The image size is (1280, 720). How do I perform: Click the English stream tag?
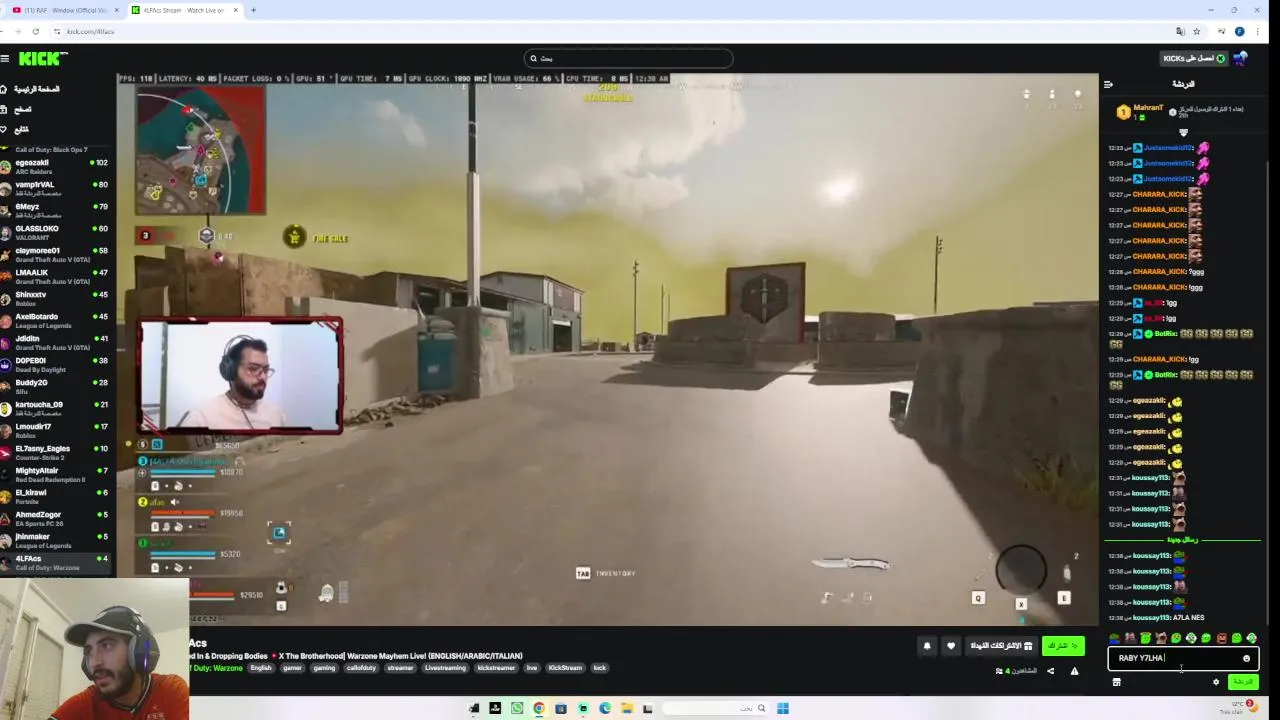point(261,668)
